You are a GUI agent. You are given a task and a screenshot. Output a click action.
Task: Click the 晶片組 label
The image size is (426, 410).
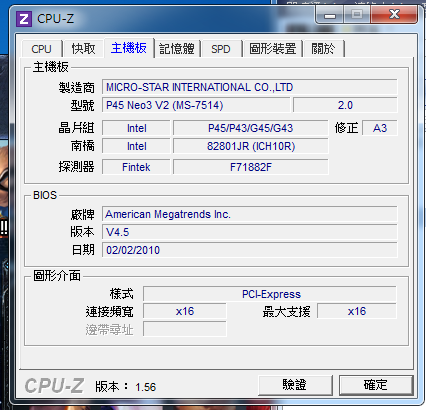pyautogui.click(x=77, y=128)
